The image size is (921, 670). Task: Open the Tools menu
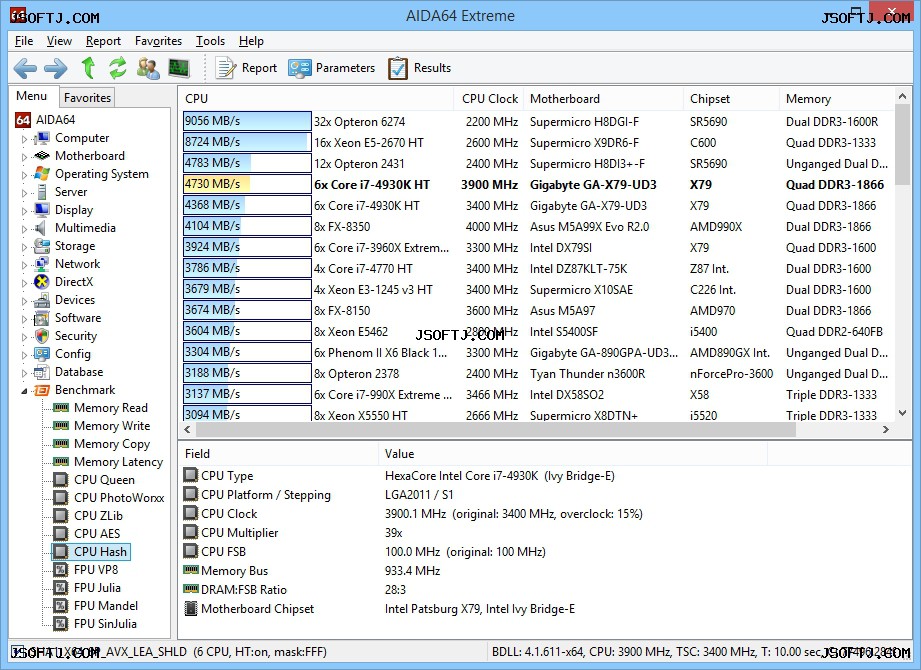point(210,41)
